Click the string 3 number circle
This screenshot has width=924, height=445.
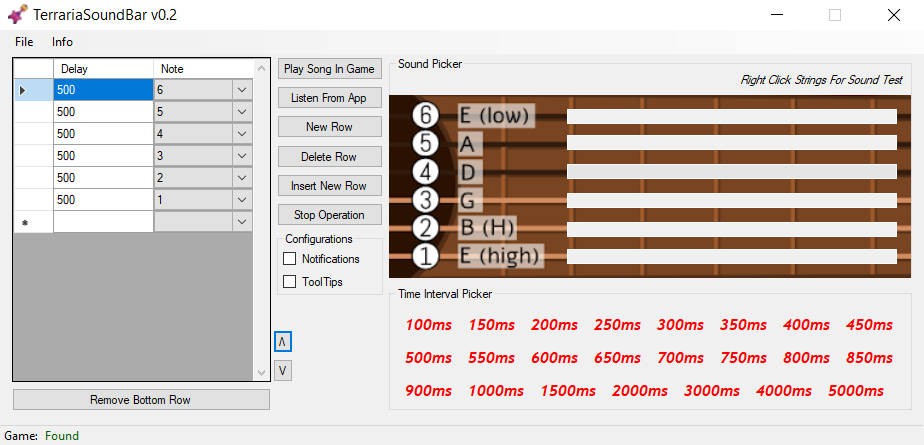pyautogui.click(x=425, y=200)
